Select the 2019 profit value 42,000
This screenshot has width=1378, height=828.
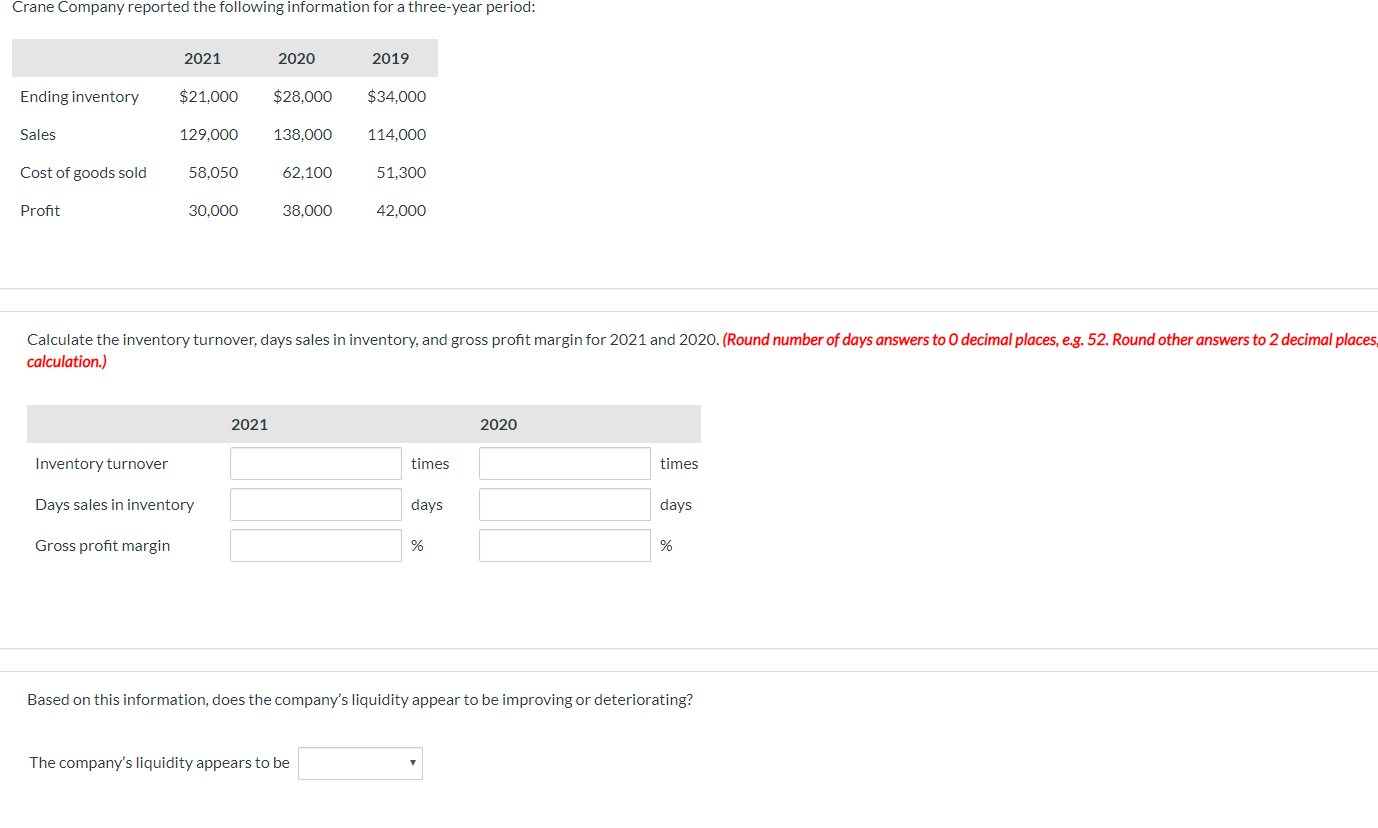coord(402,211)
